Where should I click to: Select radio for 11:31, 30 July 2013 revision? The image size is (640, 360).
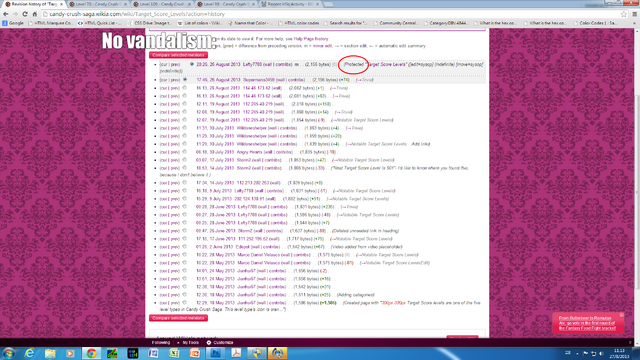(184, 127)
